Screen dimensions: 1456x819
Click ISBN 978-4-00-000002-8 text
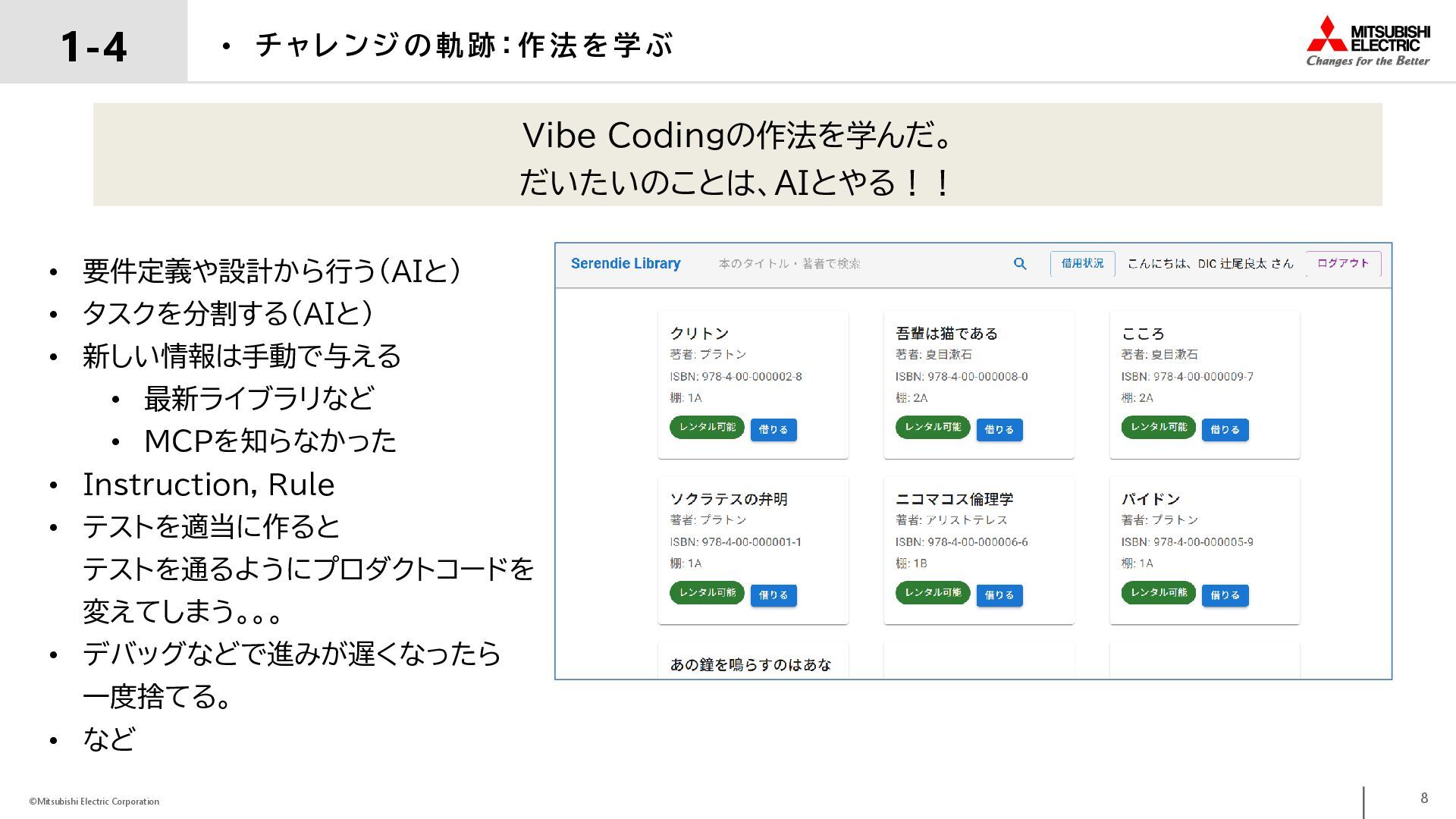coord(736,376)
